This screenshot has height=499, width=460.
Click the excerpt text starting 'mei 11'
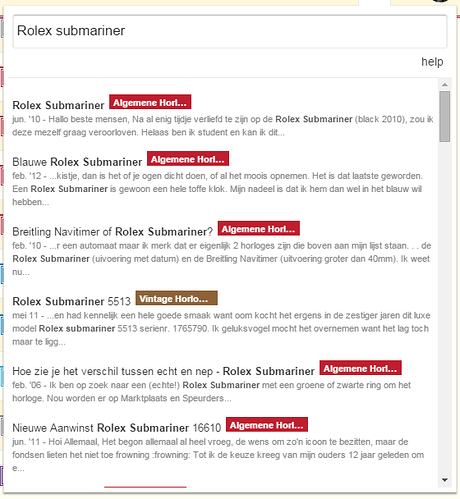coord(221,328)
